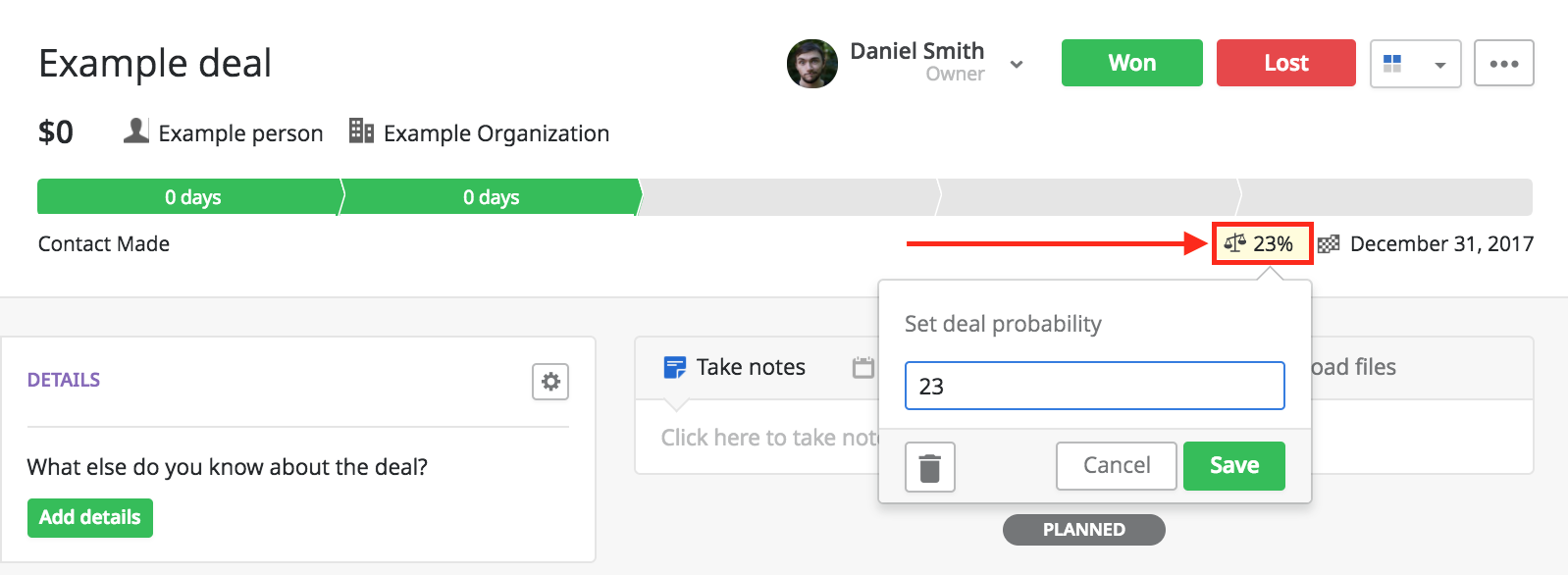Click the scales icon beside 23%
This screenshot has width=1568, height=575.
(x=1234, y=243)
